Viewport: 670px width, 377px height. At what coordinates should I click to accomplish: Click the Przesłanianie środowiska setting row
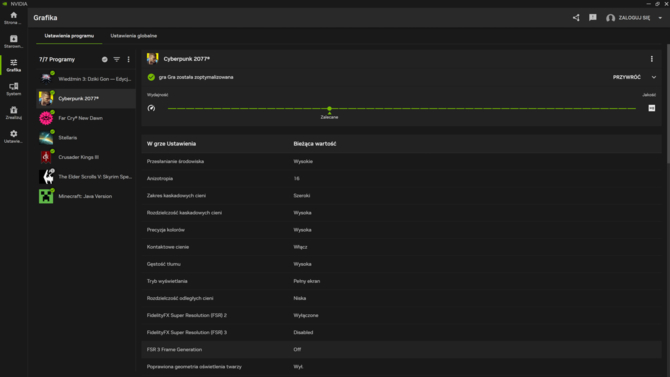[x=401, y=161]
